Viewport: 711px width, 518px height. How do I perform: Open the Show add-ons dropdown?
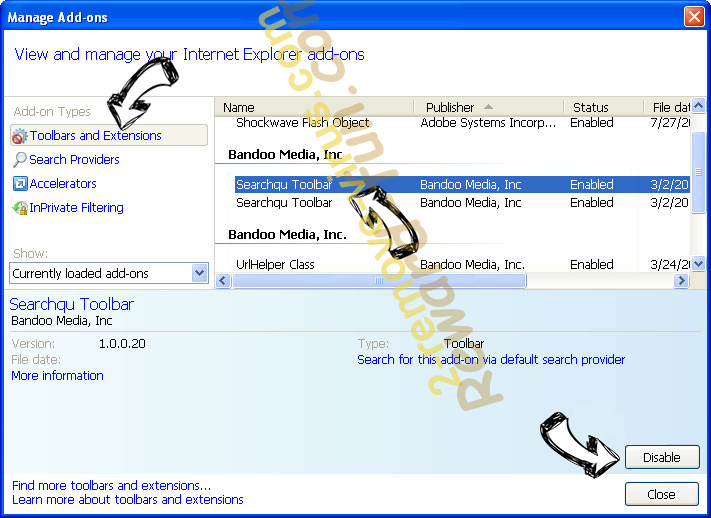(108, 273)
